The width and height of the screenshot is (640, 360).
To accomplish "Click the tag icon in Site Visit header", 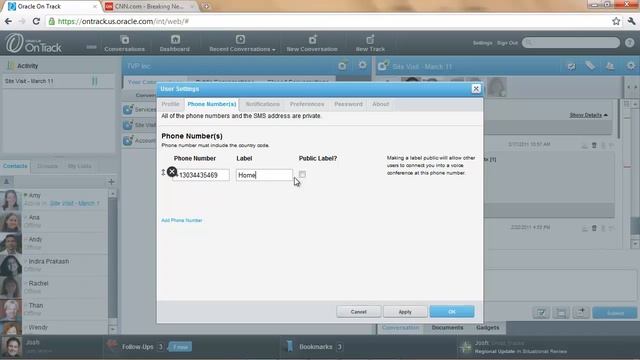I will click(x=590, y=66).
